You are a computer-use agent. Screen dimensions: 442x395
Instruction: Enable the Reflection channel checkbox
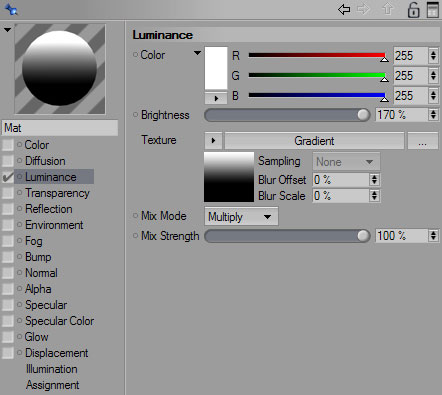[8, 209]
